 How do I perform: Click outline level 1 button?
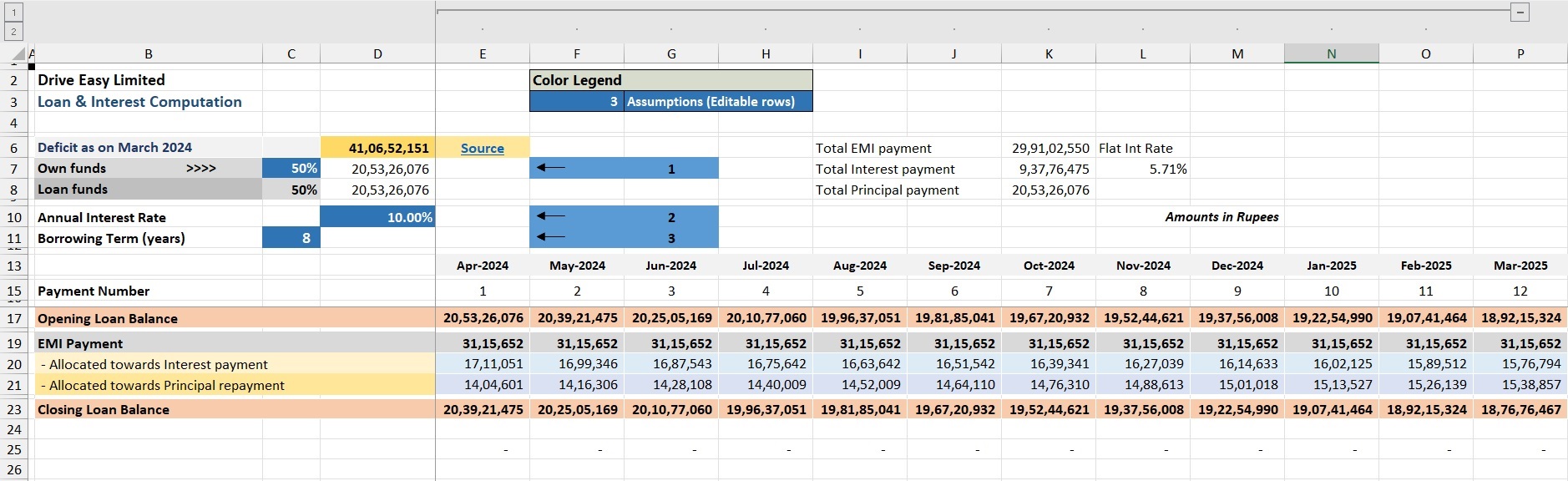tap(13, 13)
